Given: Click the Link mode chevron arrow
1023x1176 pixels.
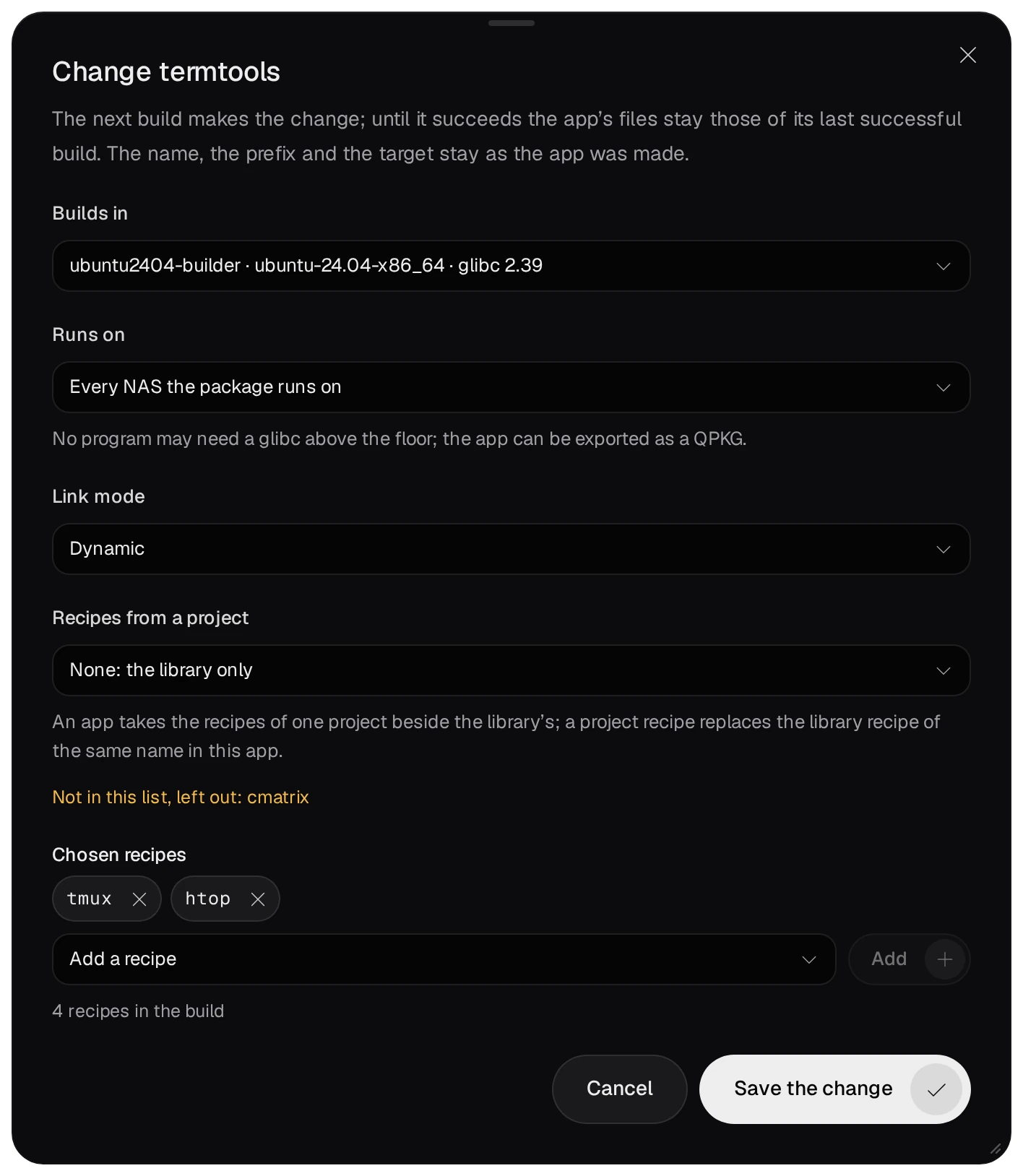Looking at the screenshot, I should coord(943,549).
